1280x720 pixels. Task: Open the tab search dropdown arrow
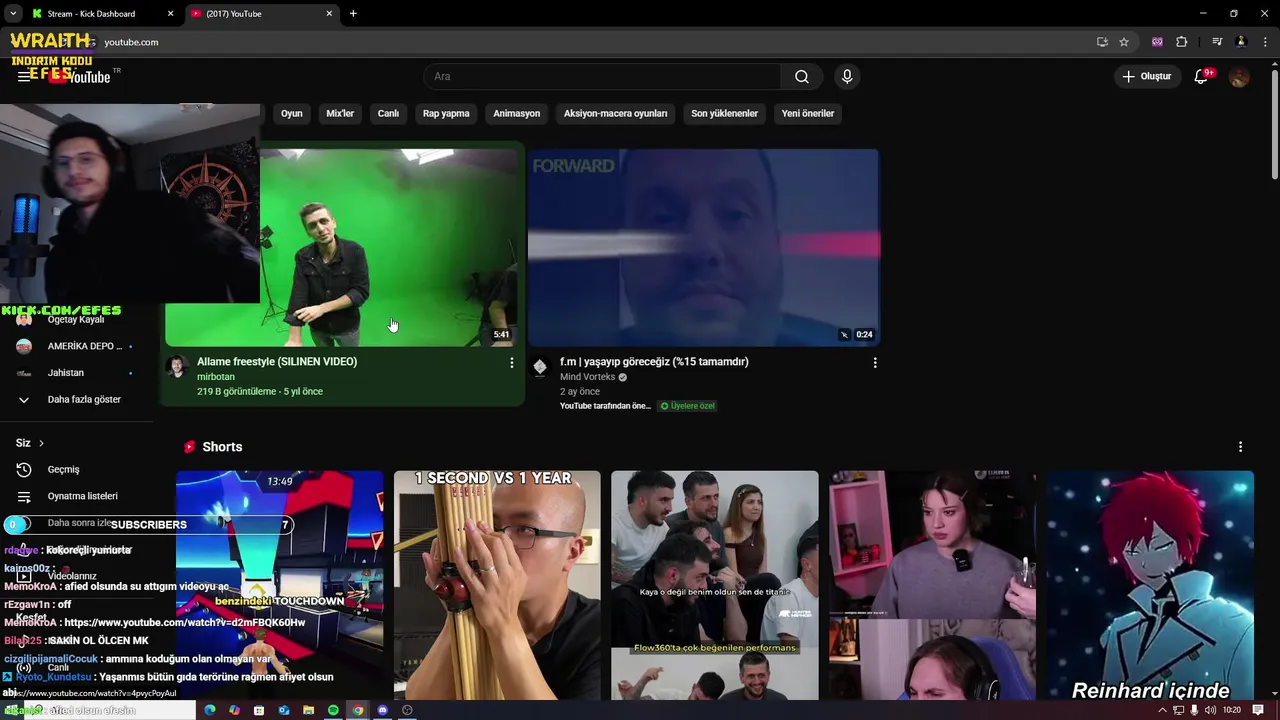click(12, 14)
